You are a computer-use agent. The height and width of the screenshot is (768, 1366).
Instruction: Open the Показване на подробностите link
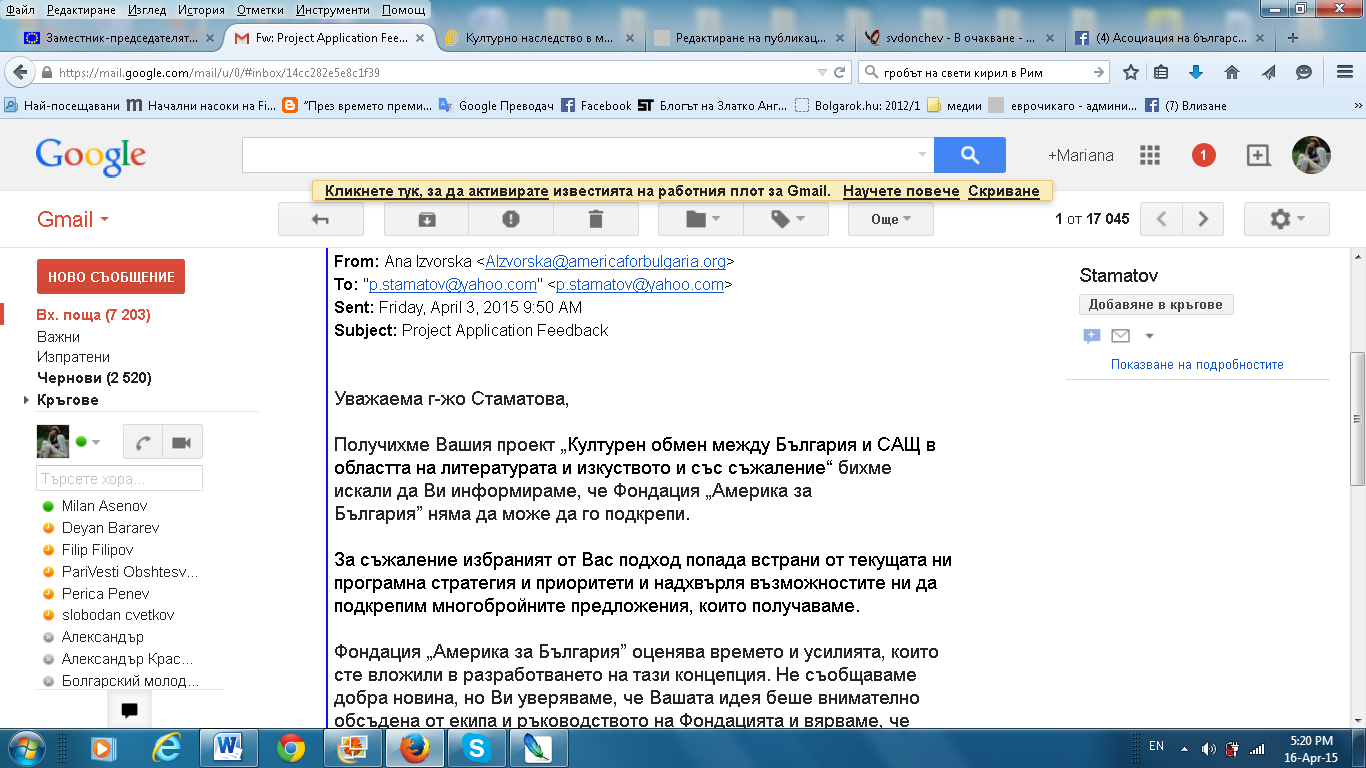tap(1197, 365)
